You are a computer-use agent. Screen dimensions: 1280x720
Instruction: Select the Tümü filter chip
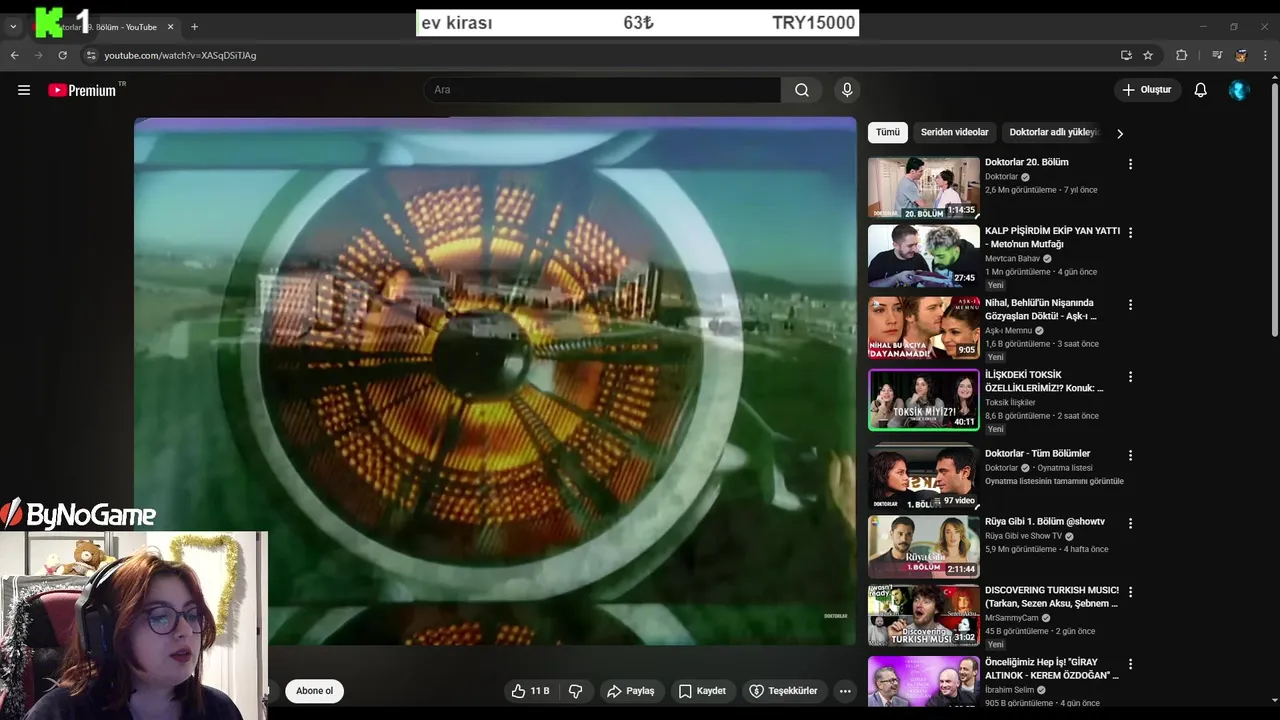[888, 132]
